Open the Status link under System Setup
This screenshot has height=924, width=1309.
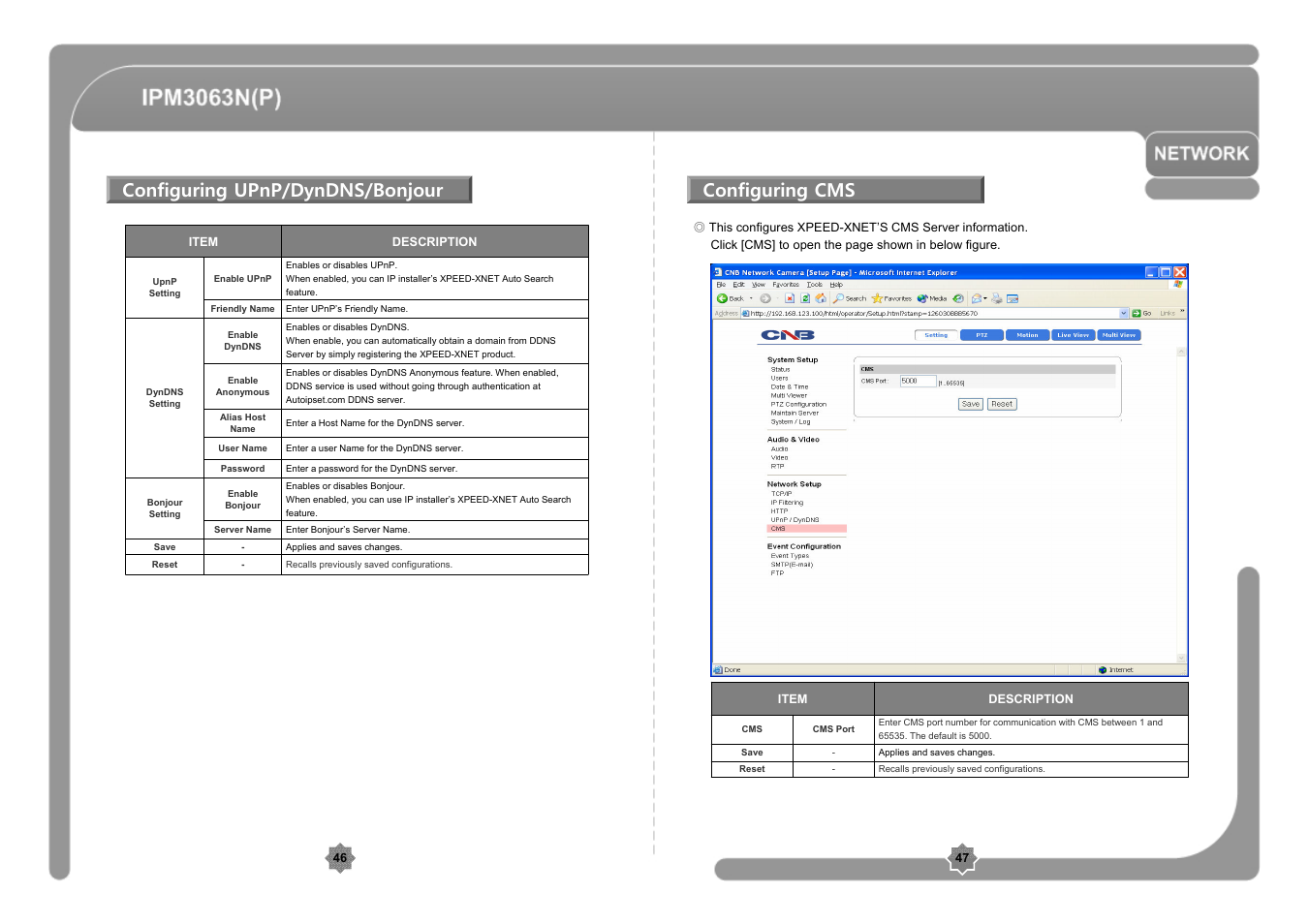780,369
